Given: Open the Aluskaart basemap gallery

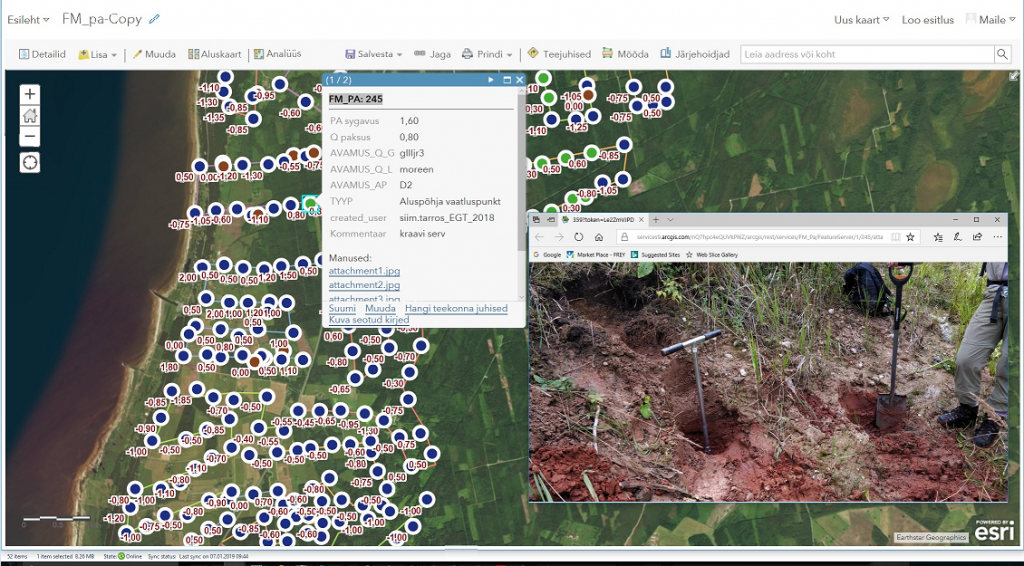Looking at the screenshot, I should tap(215, 54).
